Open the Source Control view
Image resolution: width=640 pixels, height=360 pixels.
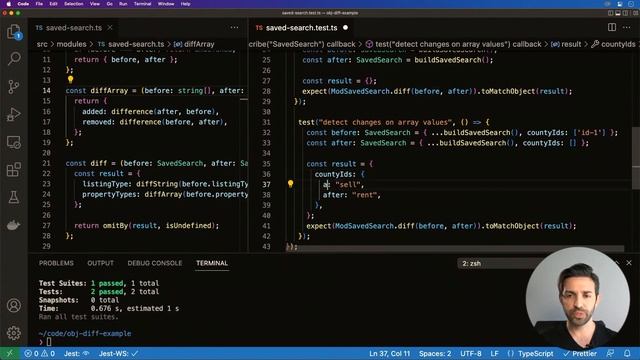[x=13, y=87]
